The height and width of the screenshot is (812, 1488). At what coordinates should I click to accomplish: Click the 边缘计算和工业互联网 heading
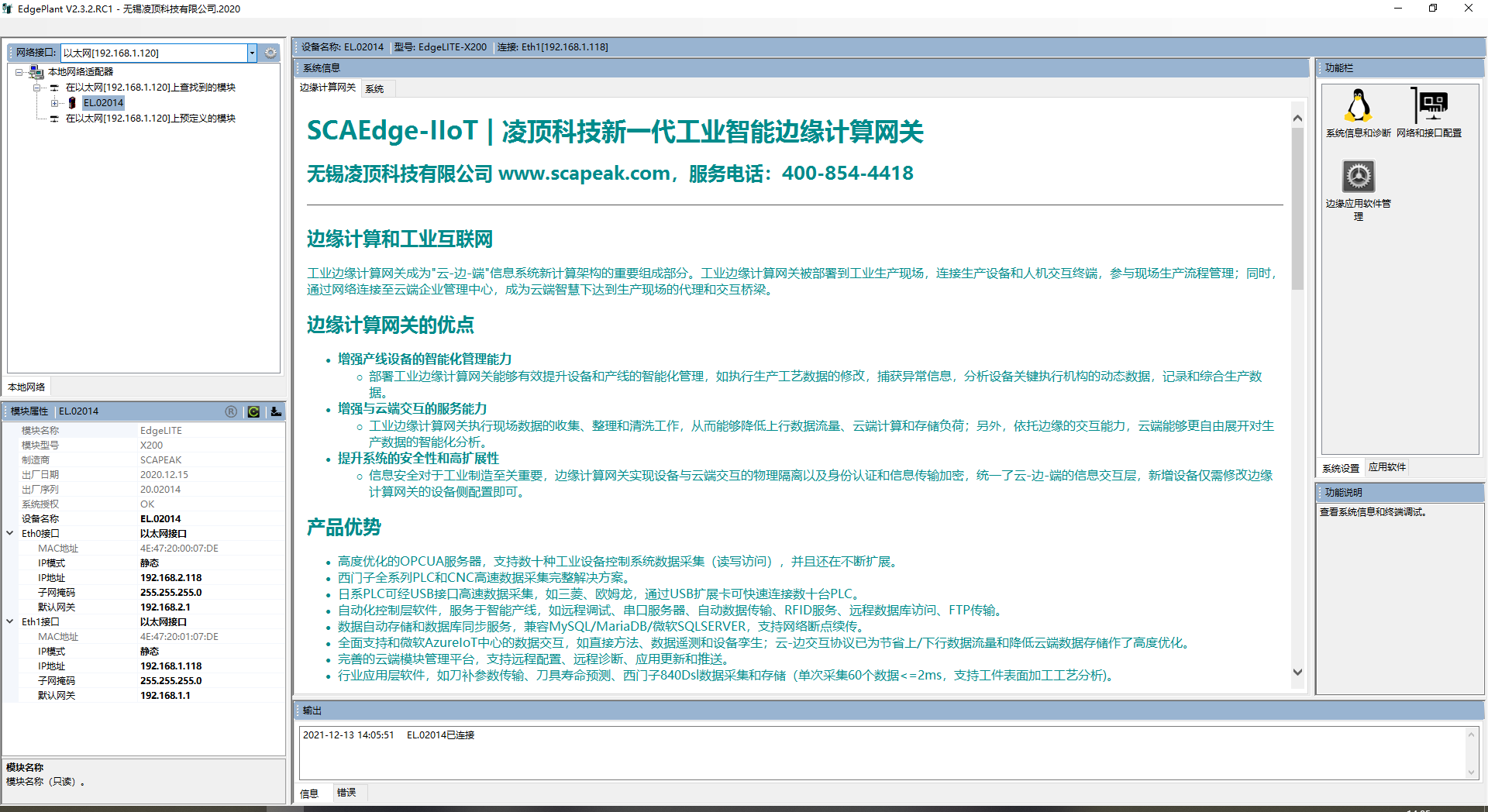click(400, 239)
